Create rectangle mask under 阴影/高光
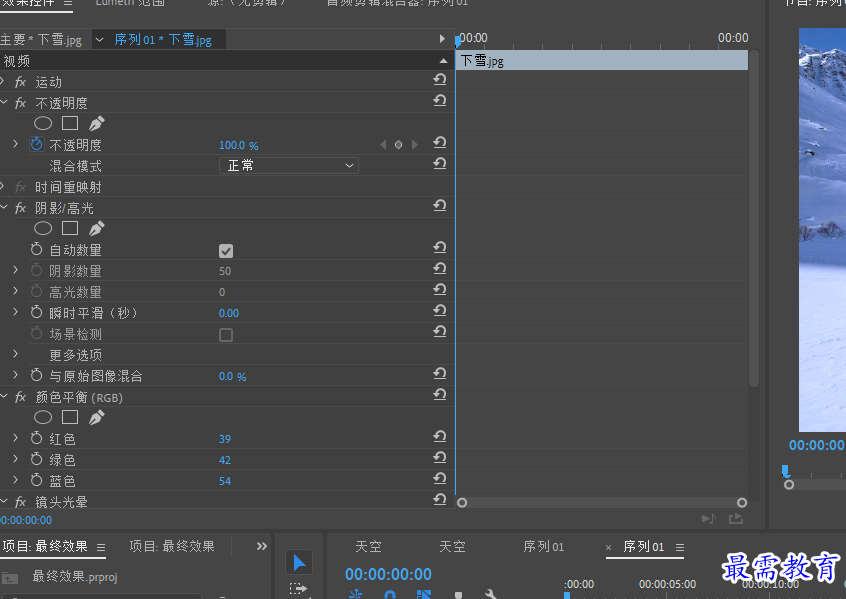Screen dimensions: 846x599 pyautogui.click(x=70, y=228)
